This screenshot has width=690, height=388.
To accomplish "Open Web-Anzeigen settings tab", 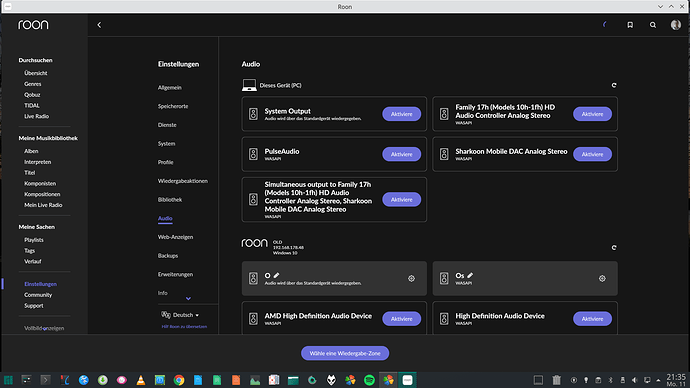I will (x=175, y=237).
